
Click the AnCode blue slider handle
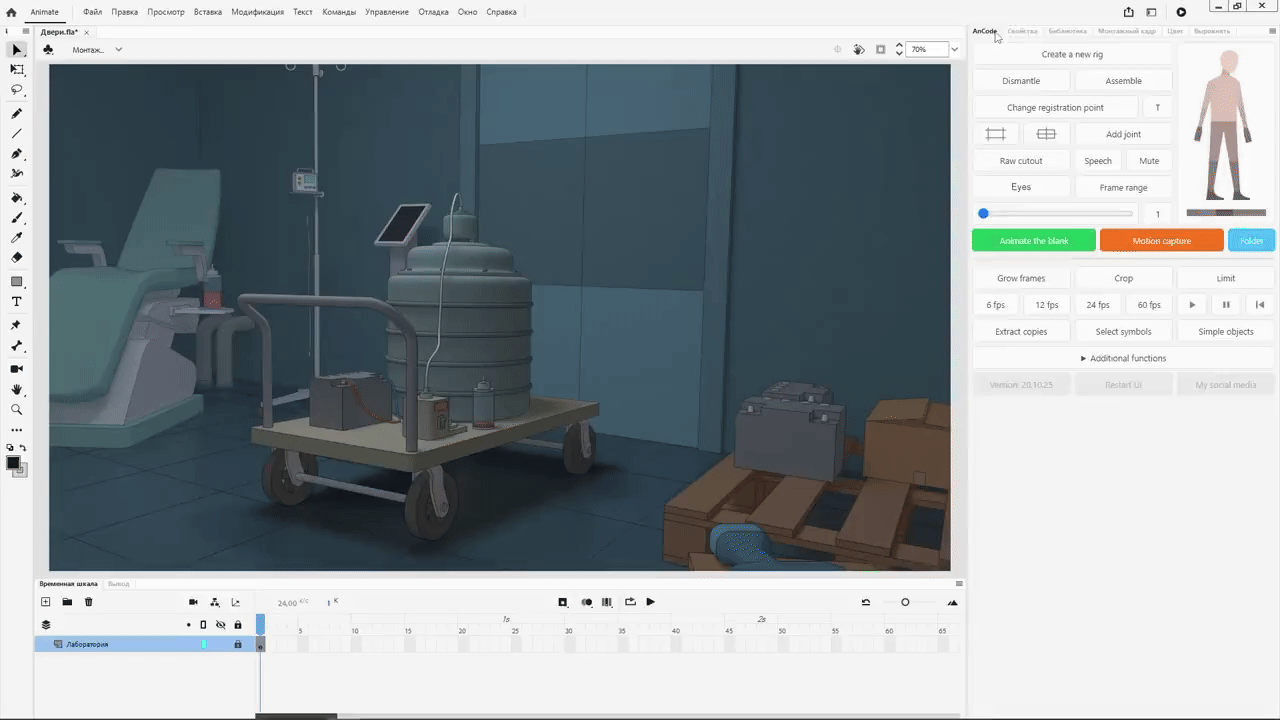(x=983, y=214)
